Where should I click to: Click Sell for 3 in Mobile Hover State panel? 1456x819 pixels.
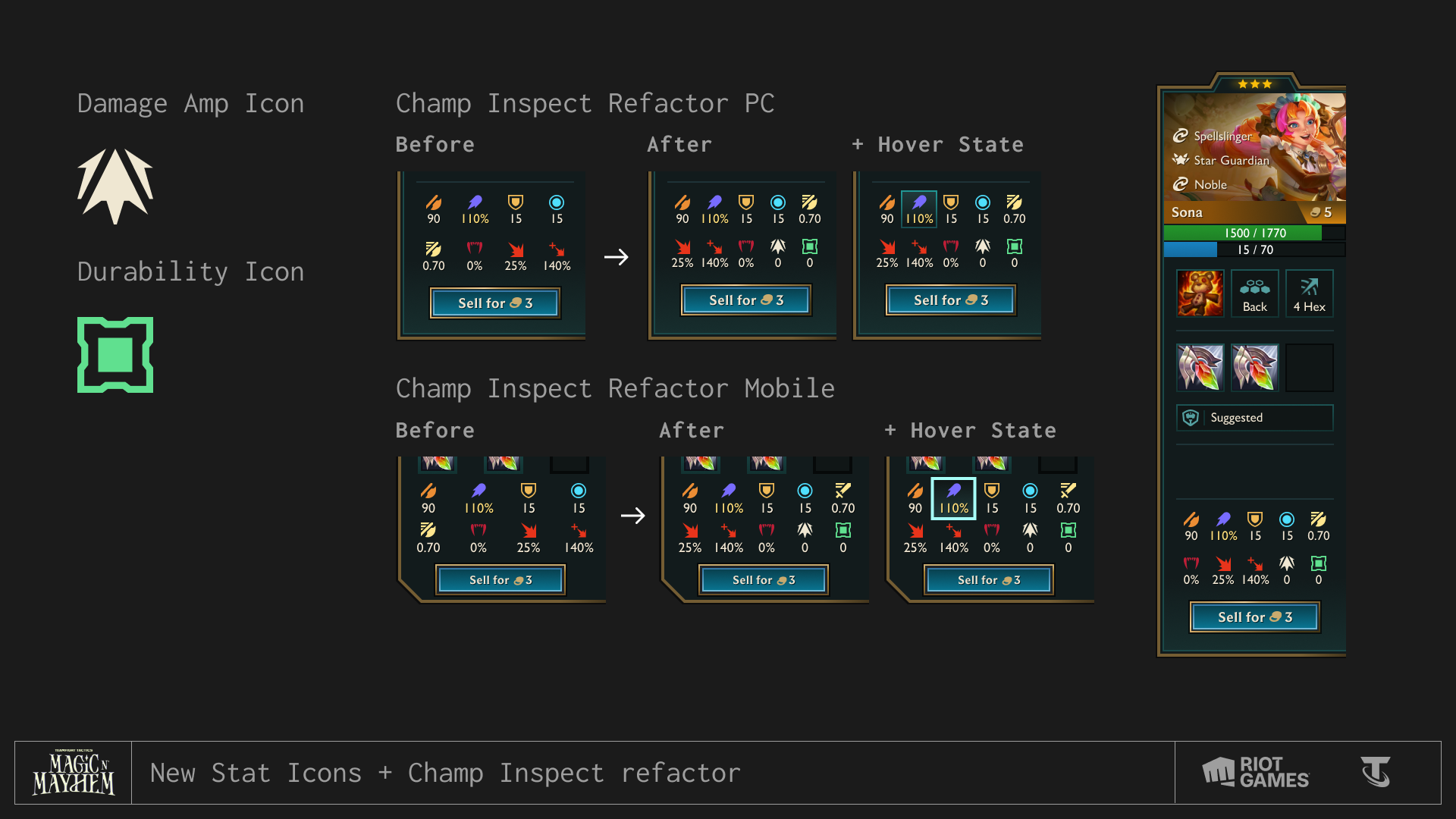pyautogui.click(x=989, y=580)
